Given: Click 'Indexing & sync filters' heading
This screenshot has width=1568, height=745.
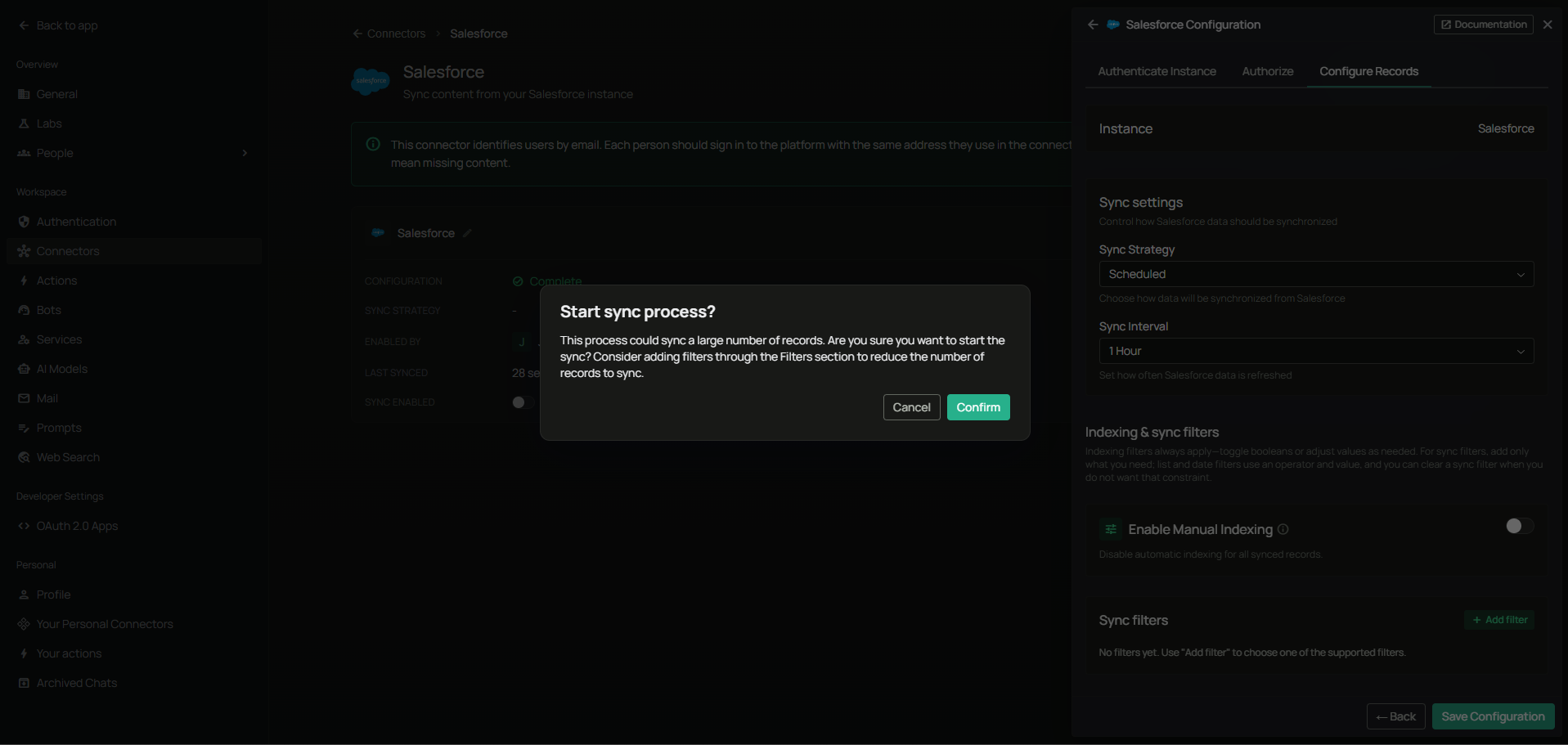Looking at the screenshot, I should tap(1152, 432).
